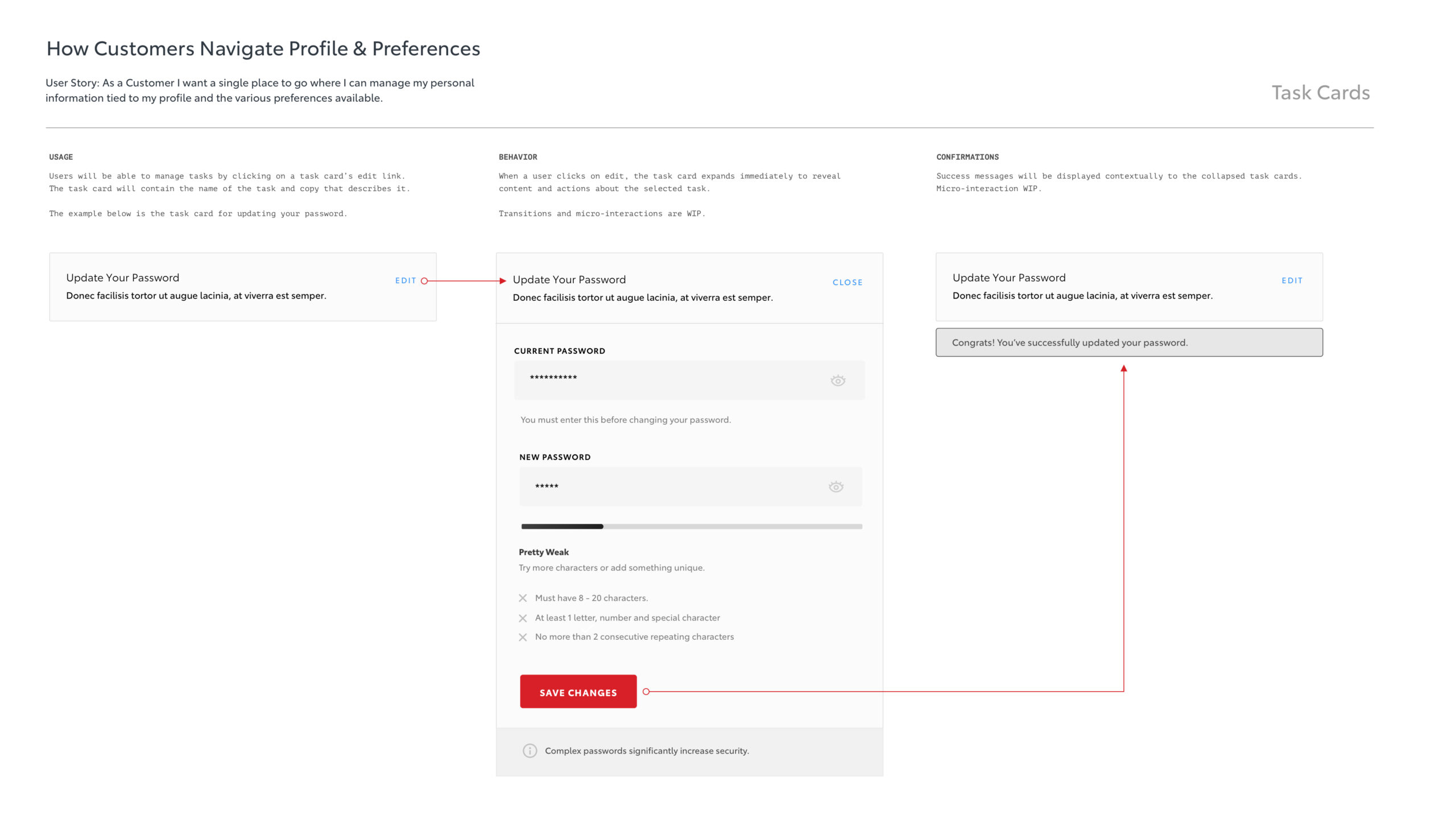Viewport: 1456px width, 819px height.
Task: Click X icon beside consecutive repeating characters rule
Action: 523,638
